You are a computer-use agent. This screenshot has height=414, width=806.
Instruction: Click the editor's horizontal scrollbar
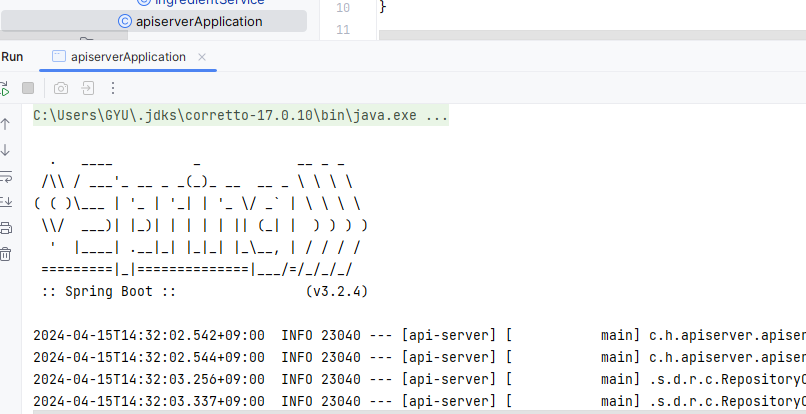[592, 35]
